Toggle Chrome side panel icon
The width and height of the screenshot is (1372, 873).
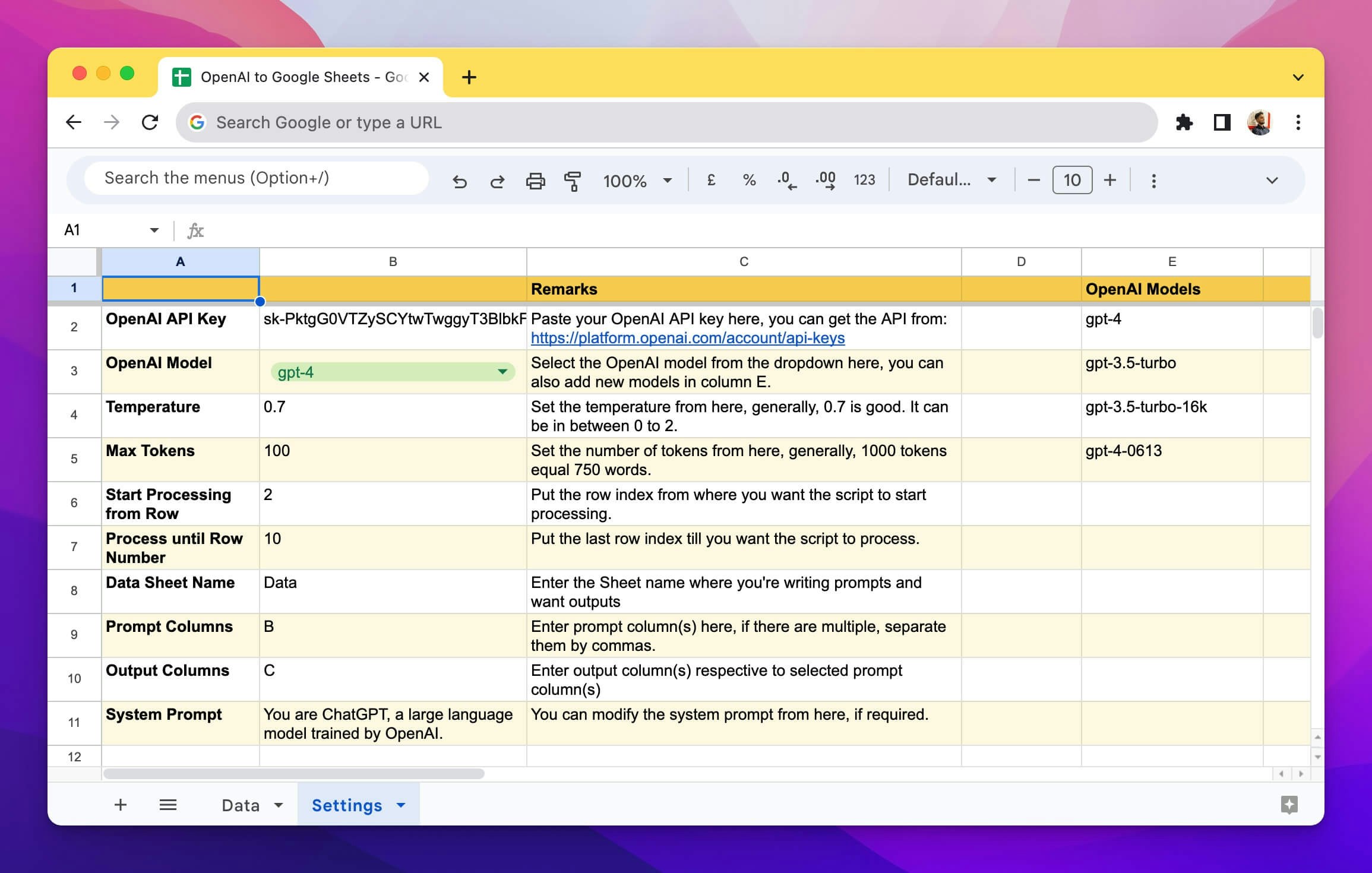click(1222, 122)
